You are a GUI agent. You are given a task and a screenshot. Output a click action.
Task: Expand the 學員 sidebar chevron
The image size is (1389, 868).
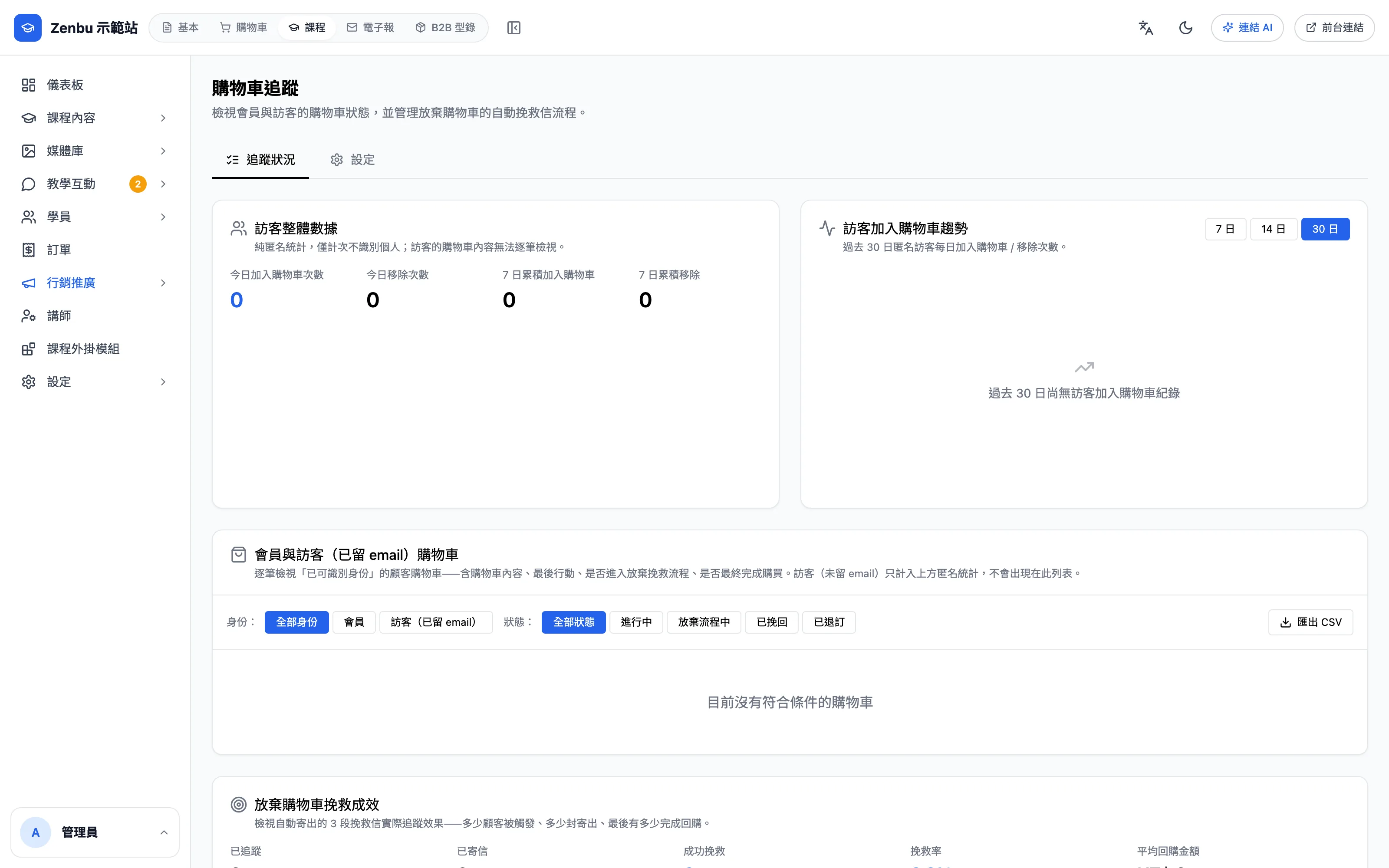point(163,217)
